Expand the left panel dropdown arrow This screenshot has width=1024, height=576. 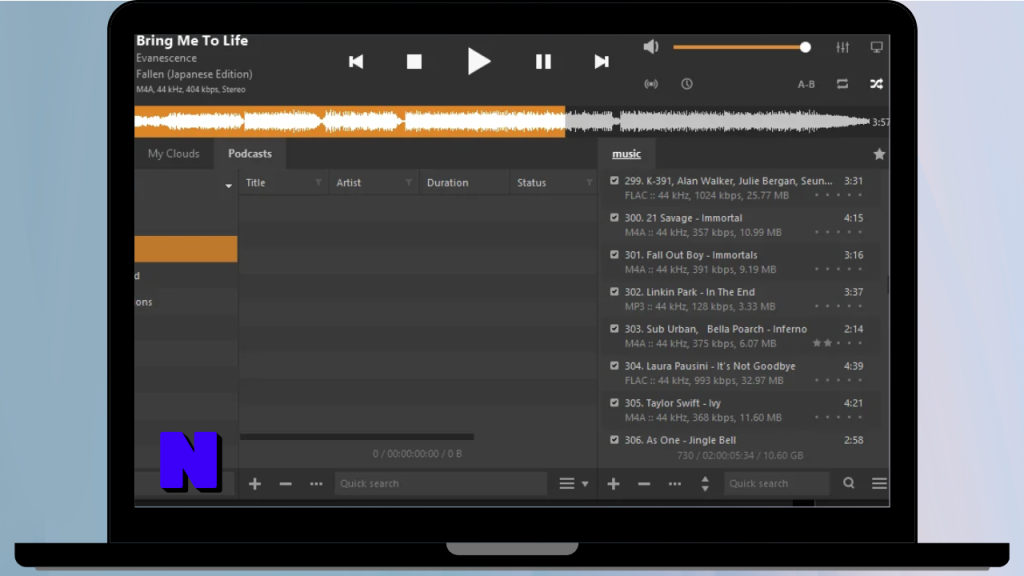pyautogui.click(x=229, y=186)
